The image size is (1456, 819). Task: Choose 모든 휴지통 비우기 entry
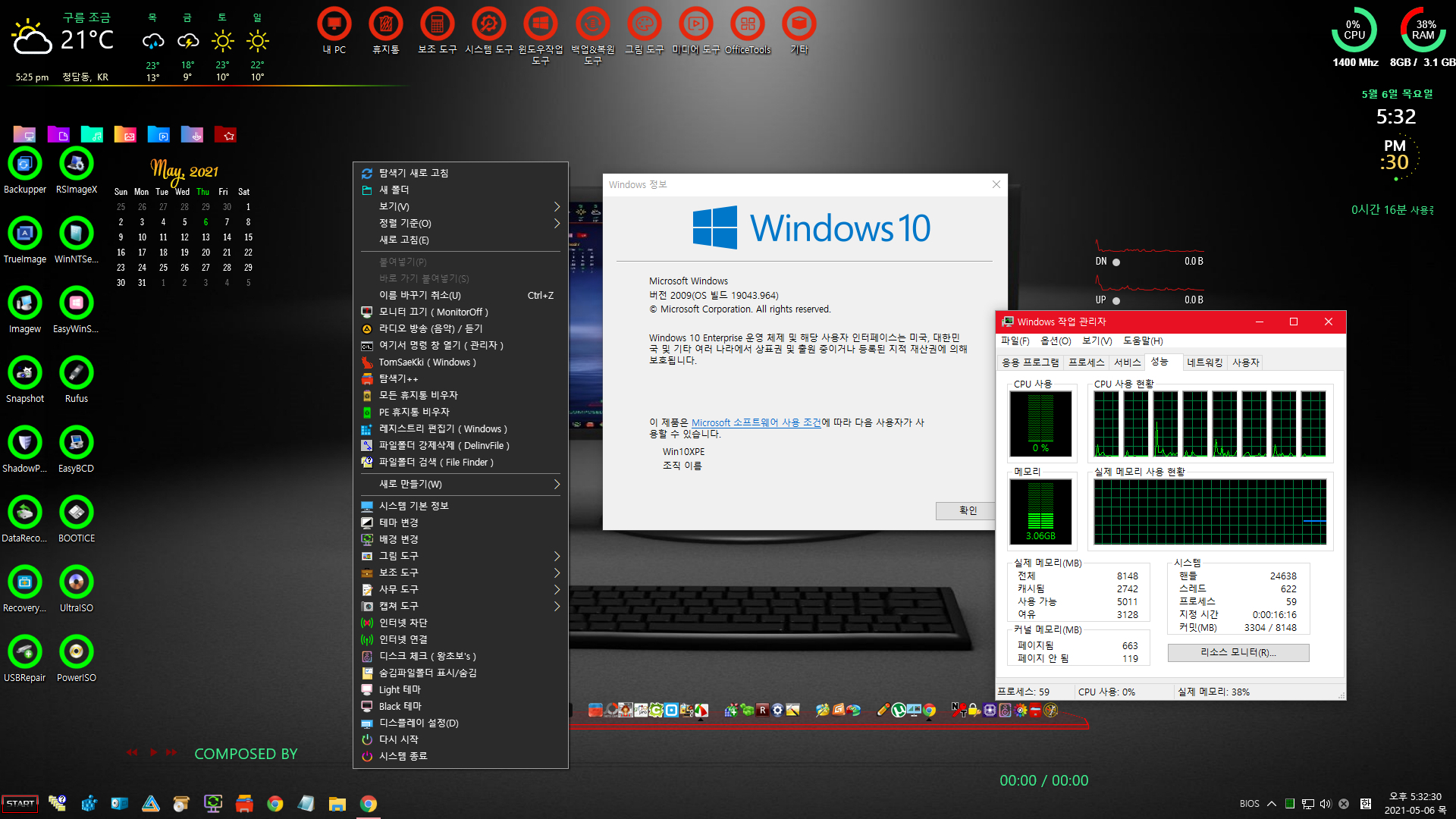tap(460, 395)
